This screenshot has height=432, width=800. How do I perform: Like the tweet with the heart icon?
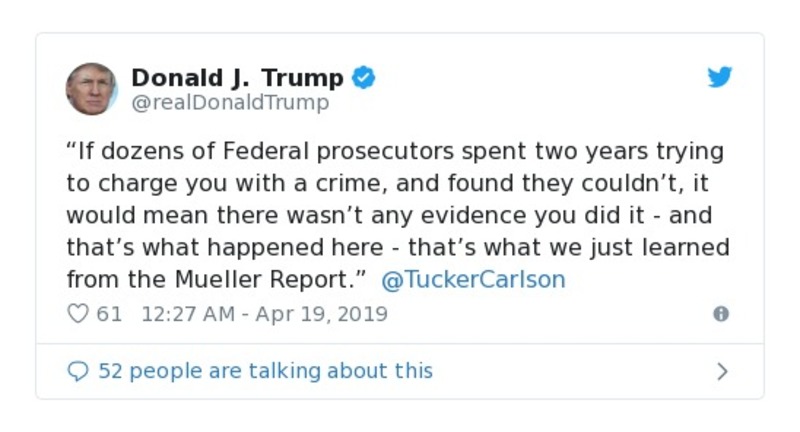point(78,314)
